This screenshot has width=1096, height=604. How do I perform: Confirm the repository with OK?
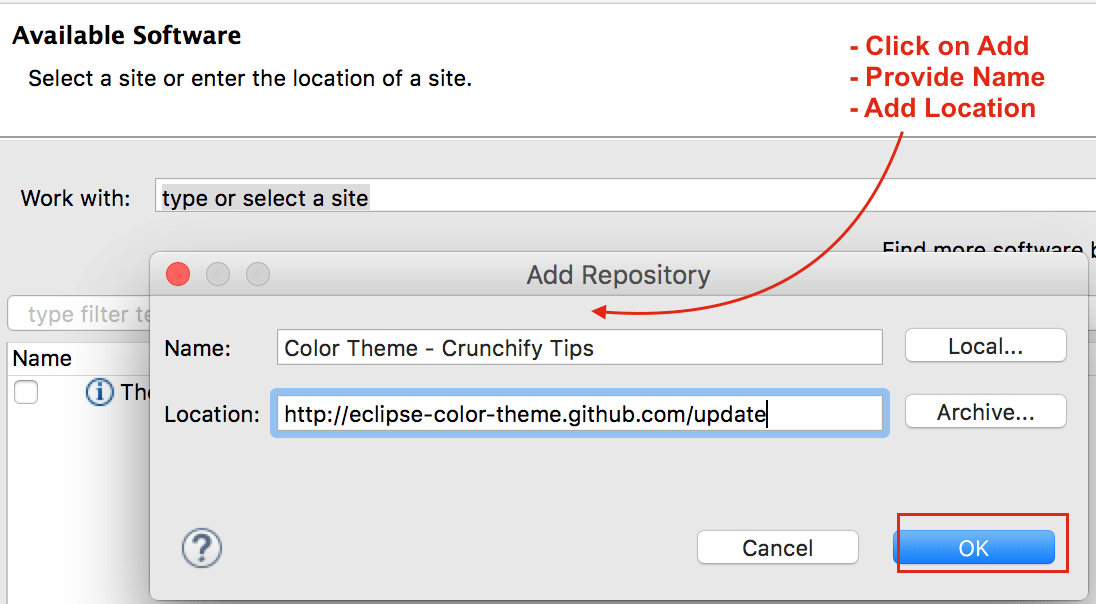[x=975, y=547]
